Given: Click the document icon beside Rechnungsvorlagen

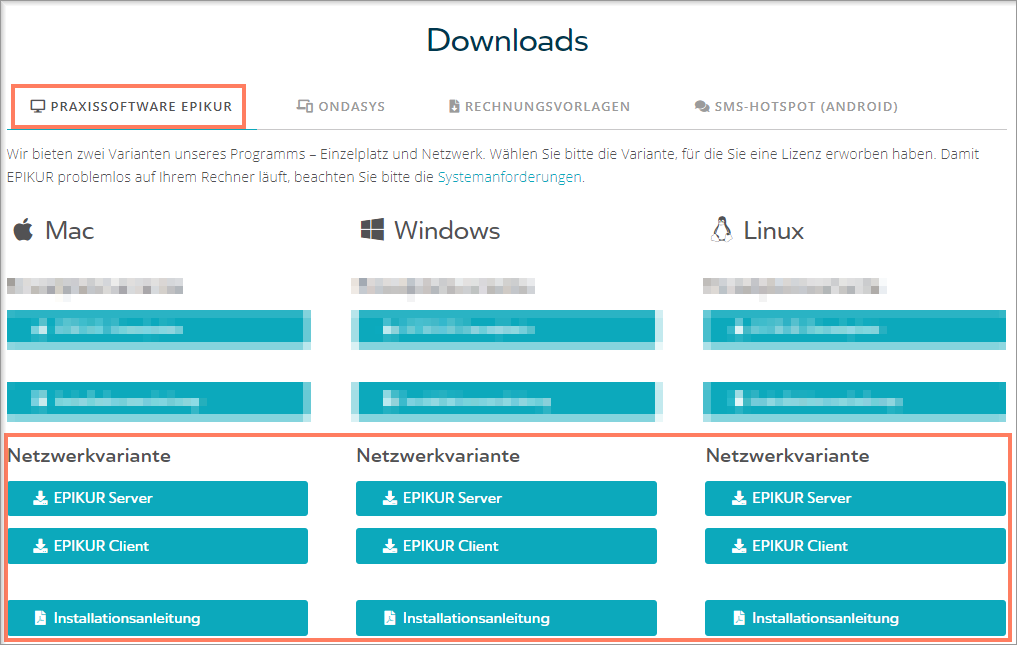Looking at the screenshot, I should pyautogui.click(x=454, y=106).
